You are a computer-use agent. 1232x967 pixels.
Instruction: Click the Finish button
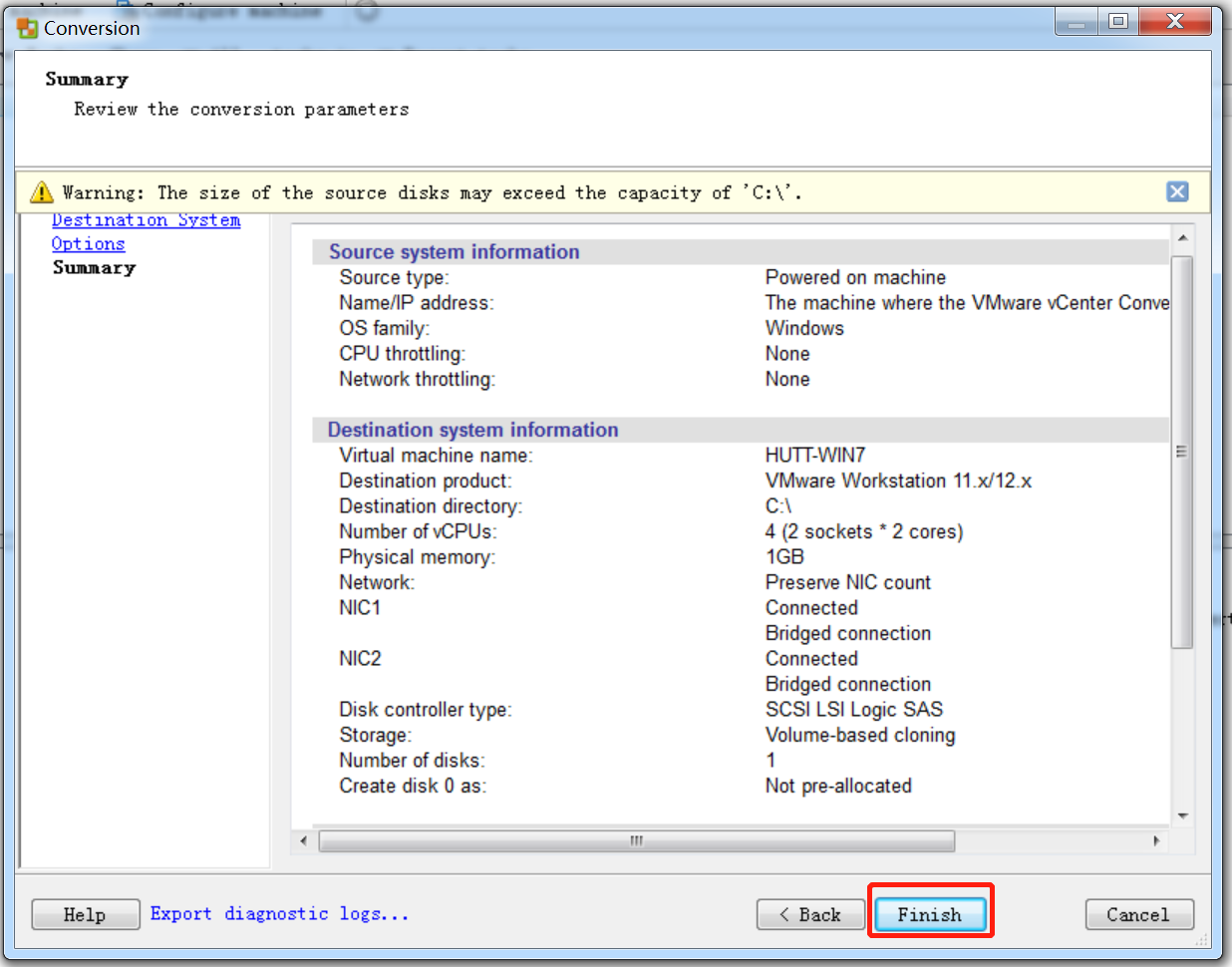point(930,914)
